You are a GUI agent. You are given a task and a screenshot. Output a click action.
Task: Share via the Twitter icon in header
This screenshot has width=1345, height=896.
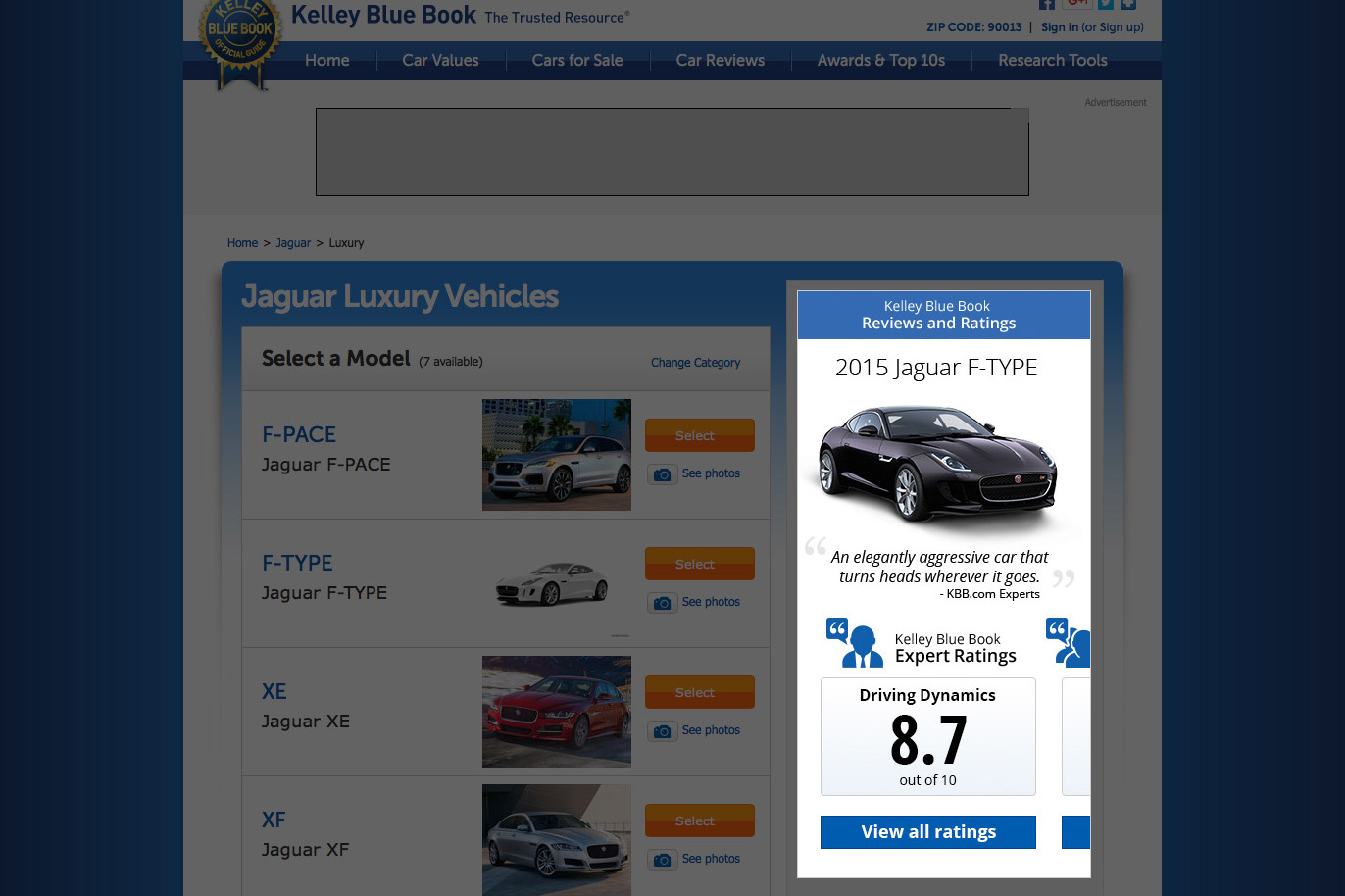(x=1106, y=4)
